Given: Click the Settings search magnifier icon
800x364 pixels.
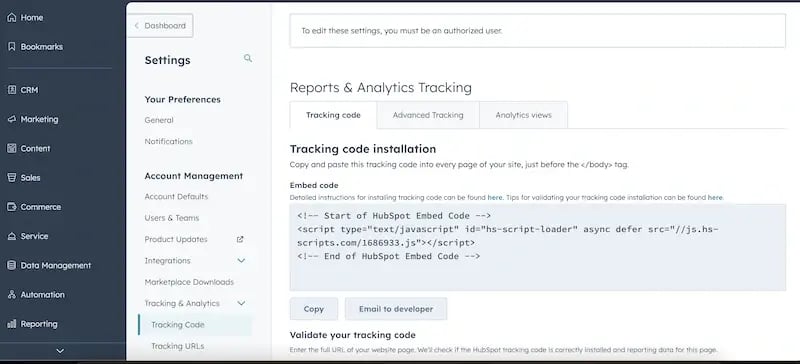Looking at the screenshot, I should point(248,58).
